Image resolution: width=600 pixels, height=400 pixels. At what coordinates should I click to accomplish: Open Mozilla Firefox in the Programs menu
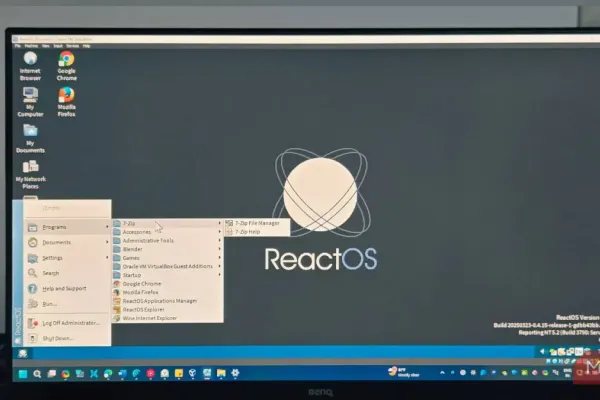[x=168, y=292]
